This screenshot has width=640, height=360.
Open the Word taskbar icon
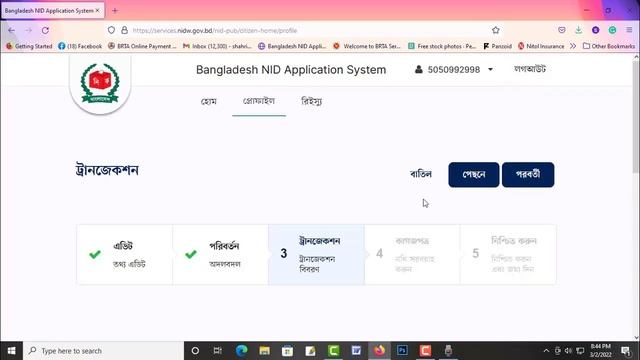click(356, 351)
